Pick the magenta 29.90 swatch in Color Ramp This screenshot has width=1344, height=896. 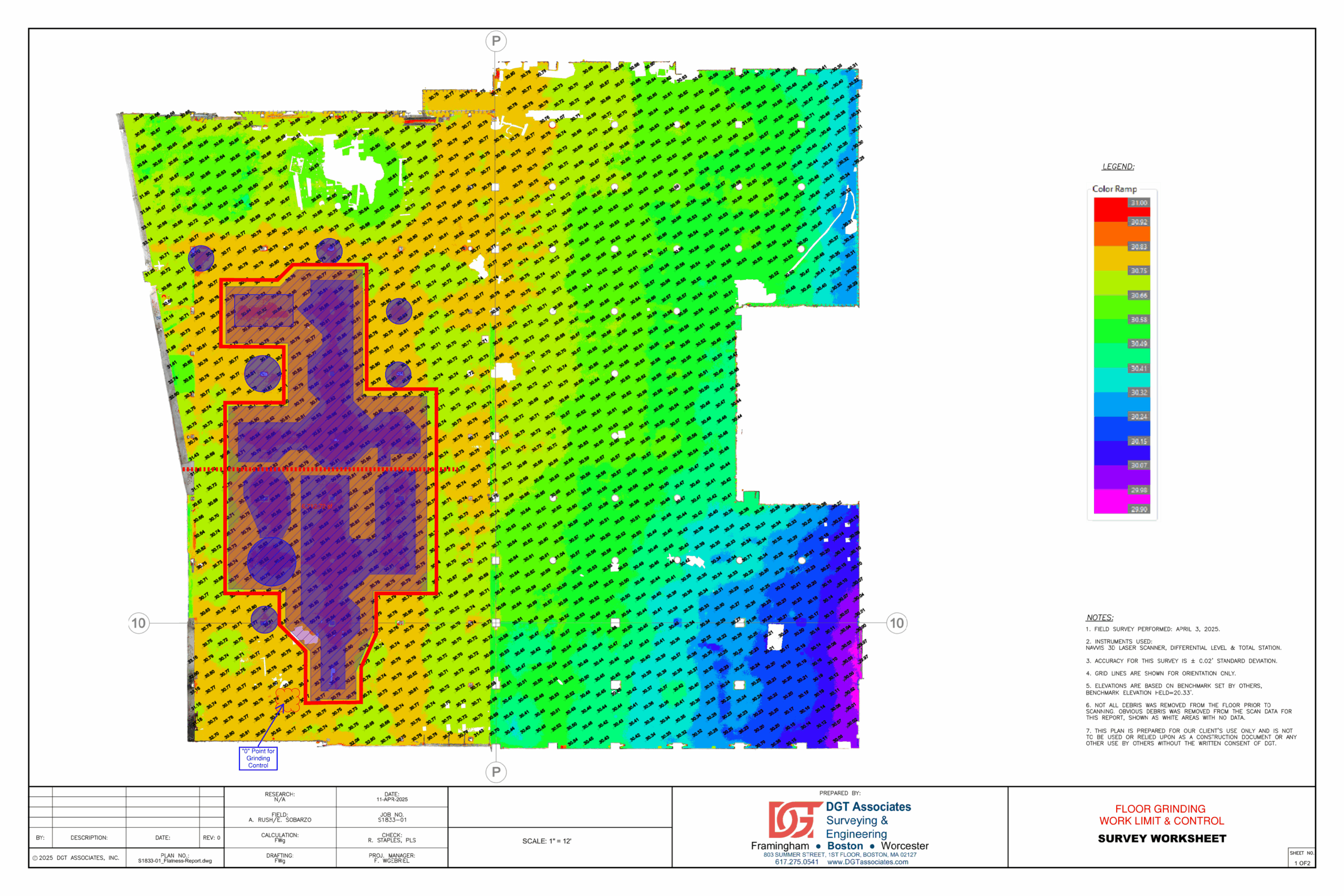point(1110,501)
